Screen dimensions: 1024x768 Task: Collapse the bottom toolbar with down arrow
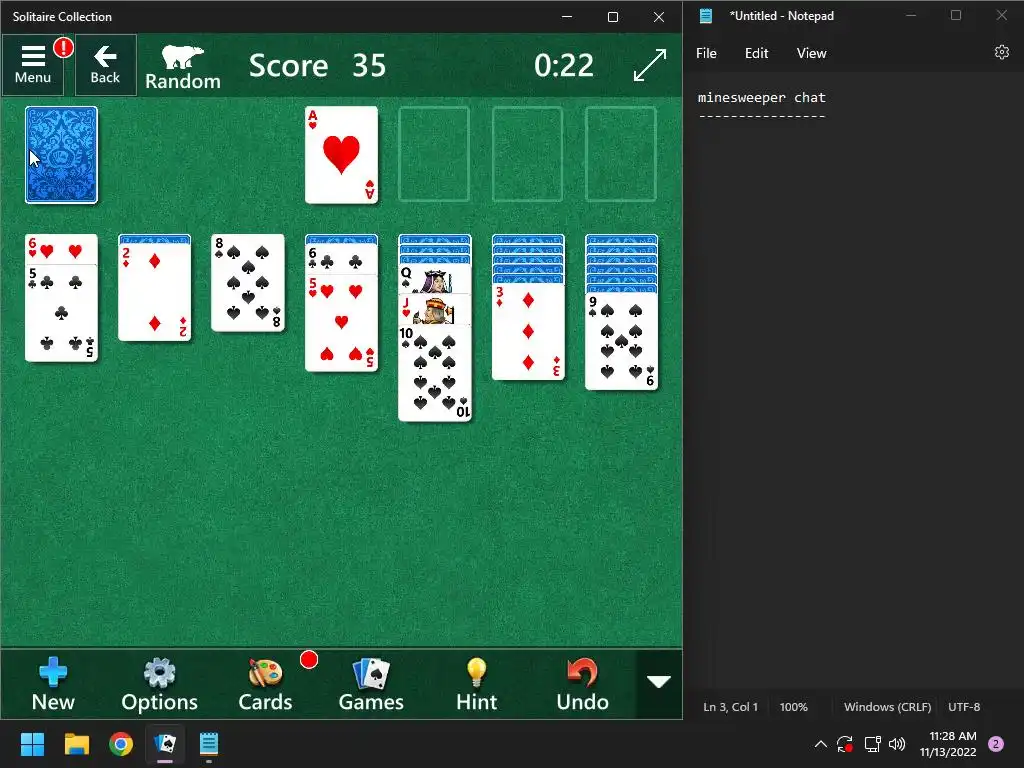(659, 683)
